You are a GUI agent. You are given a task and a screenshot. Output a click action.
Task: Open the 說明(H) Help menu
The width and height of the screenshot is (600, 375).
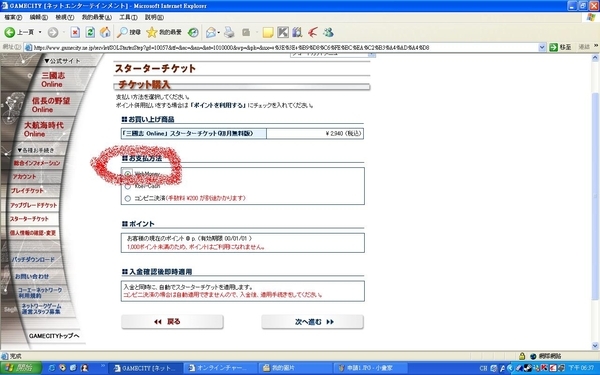click(x=154, y=17)
